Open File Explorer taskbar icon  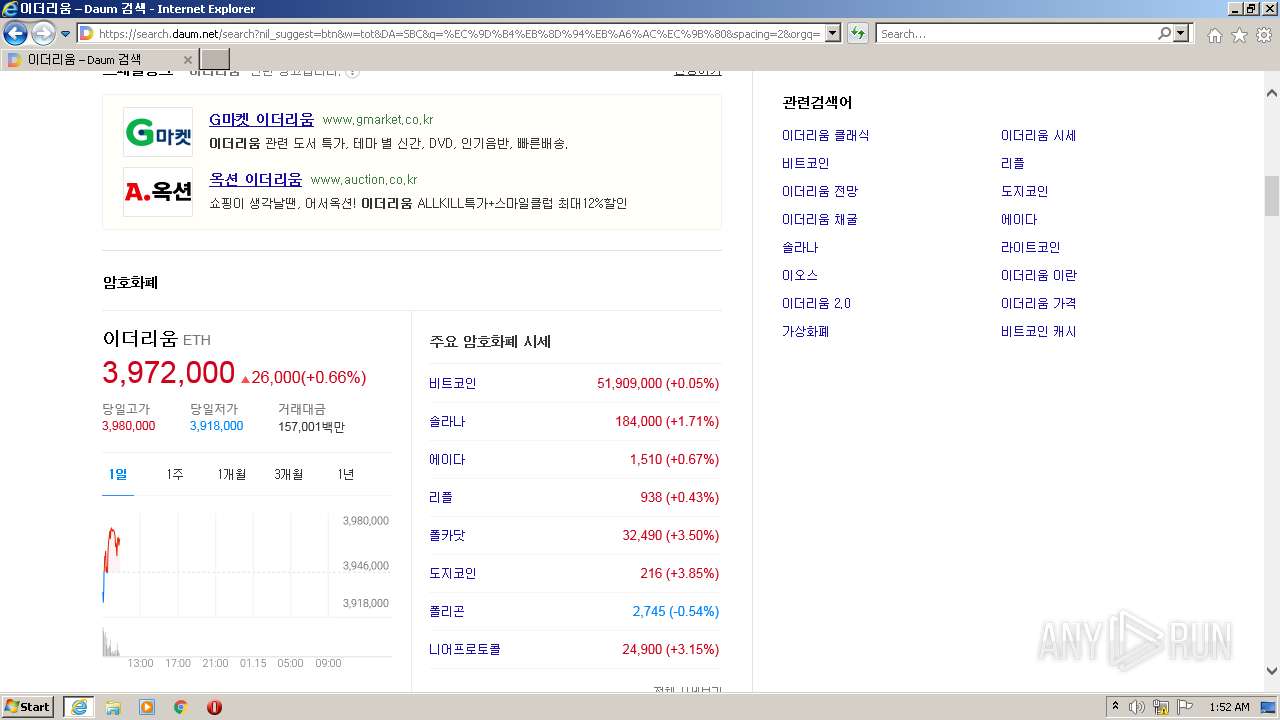113,707
